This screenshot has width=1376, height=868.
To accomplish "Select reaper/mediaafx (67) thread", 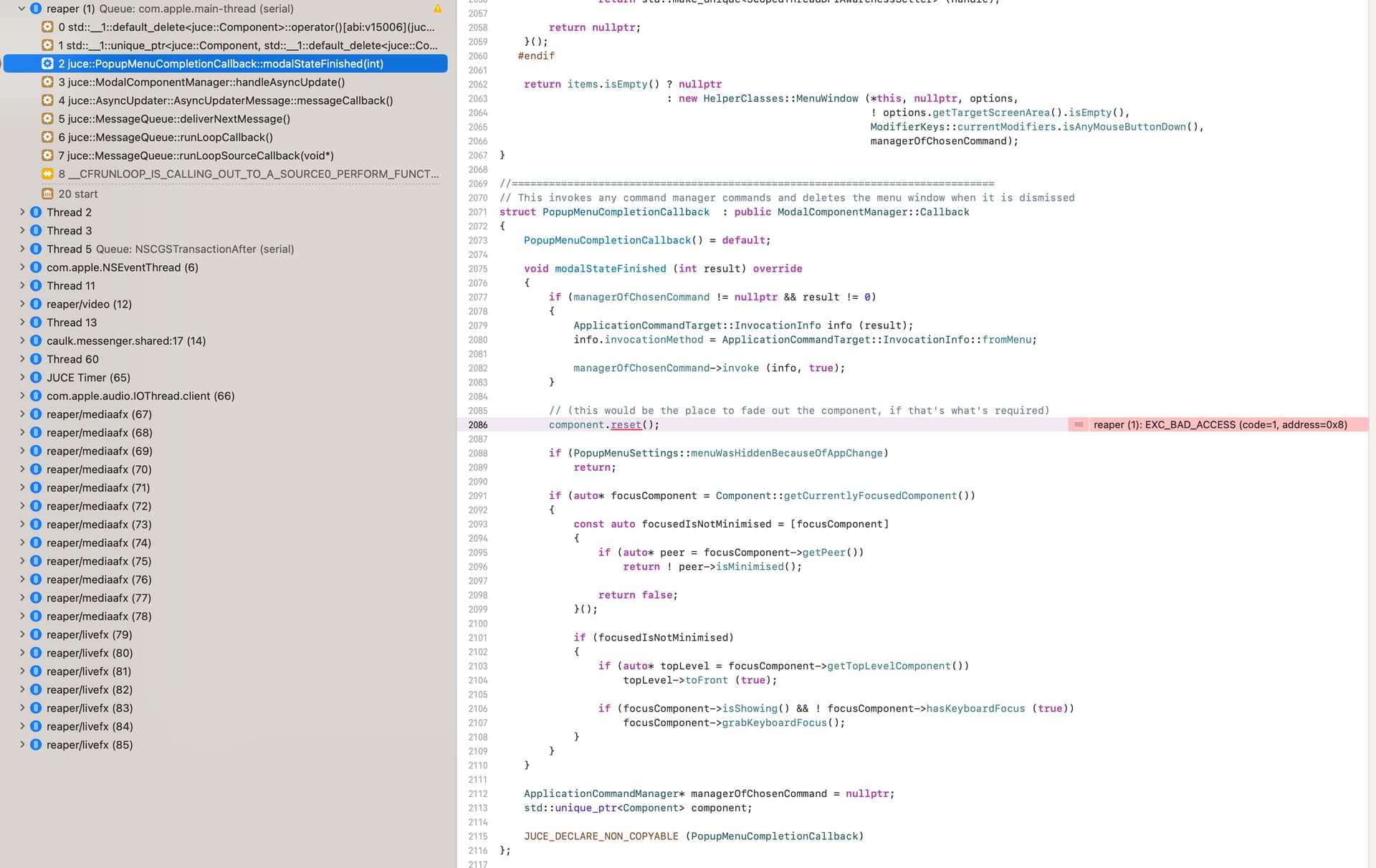I will [x=99, y=414].
